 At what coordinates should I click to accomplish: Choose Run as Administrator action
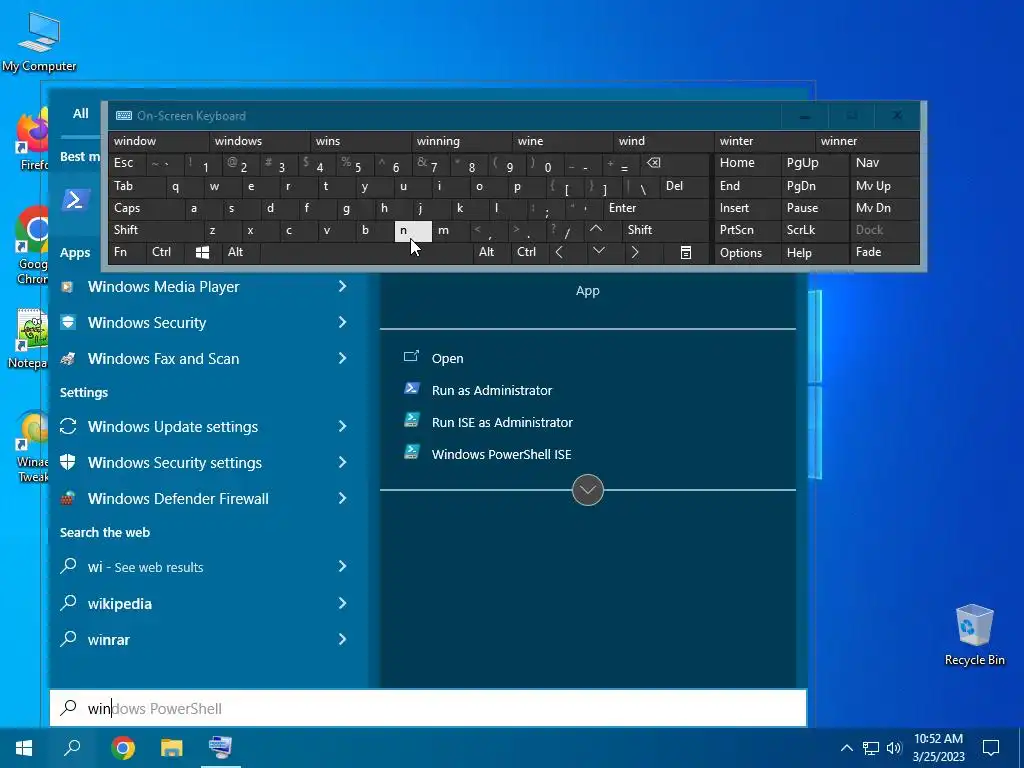[x=492, y=391]
